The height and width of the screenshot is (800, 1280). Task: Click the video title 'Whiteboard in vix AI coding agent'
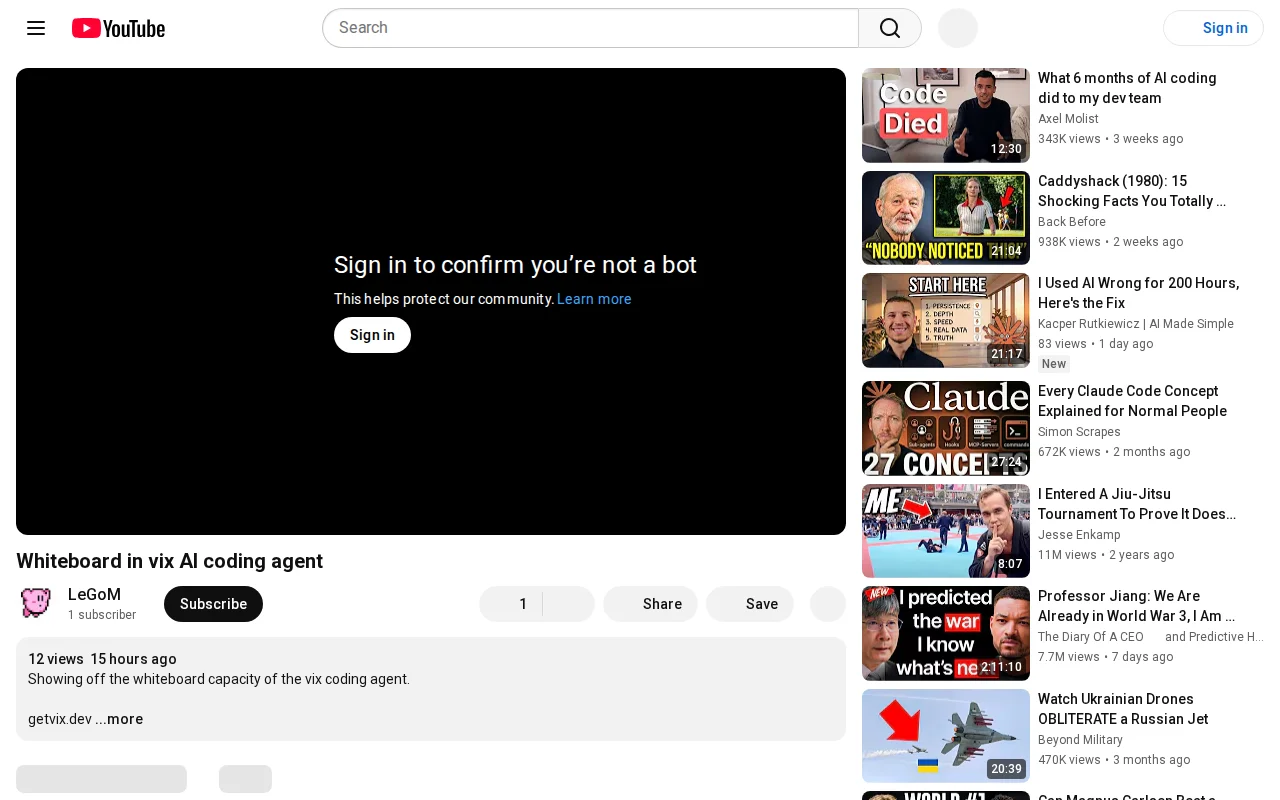[x=169, y=561]
